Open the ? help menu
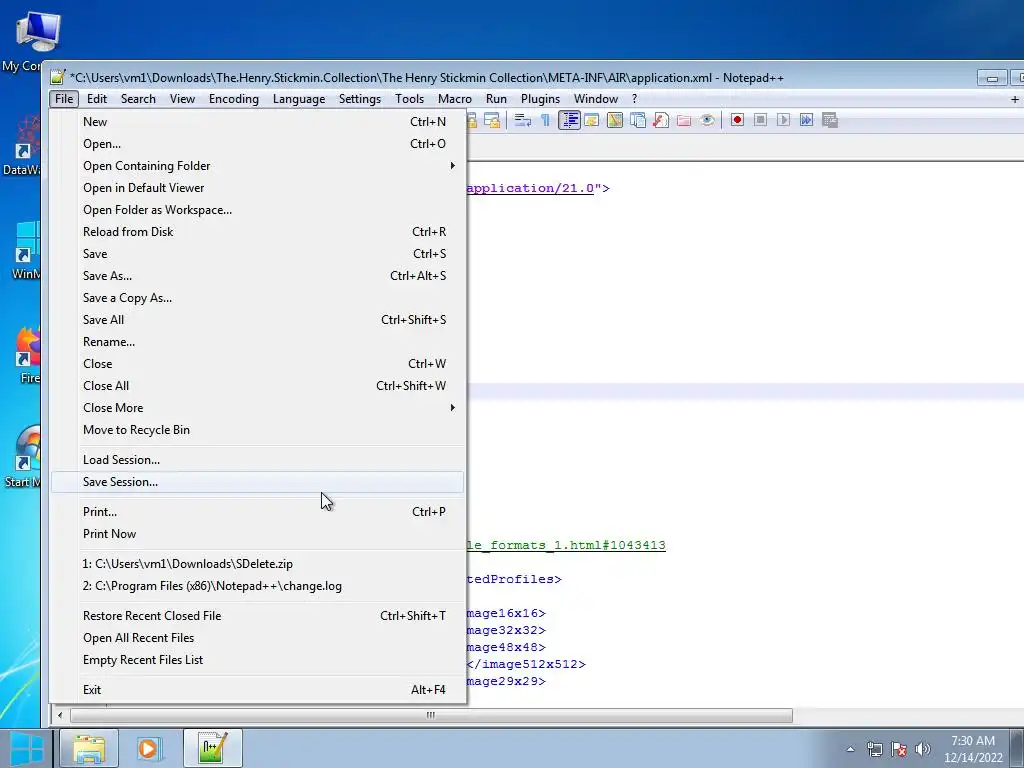Image resolution: width=1024 pixels, height=768 pixels. pyautogui.click(x=634, y=99)
